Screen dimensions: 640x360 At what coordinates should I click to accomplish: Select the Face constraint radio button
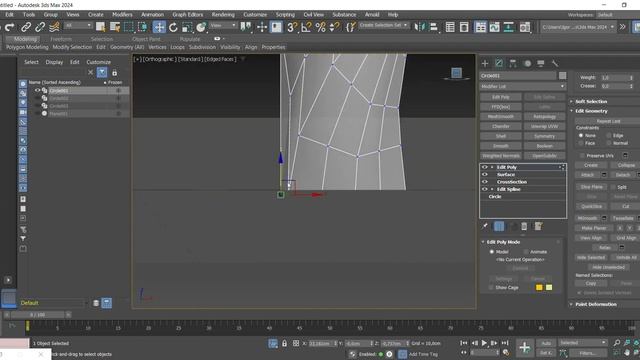tap(581, 143)
